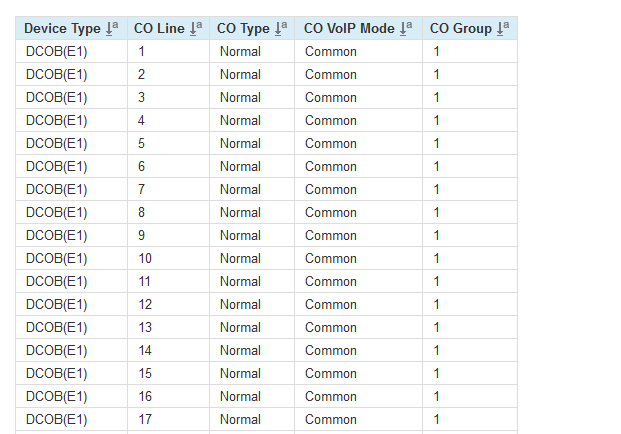
Task: Click DCOB(E1) in the CO Line 3 row
Action: click(56, 97)
